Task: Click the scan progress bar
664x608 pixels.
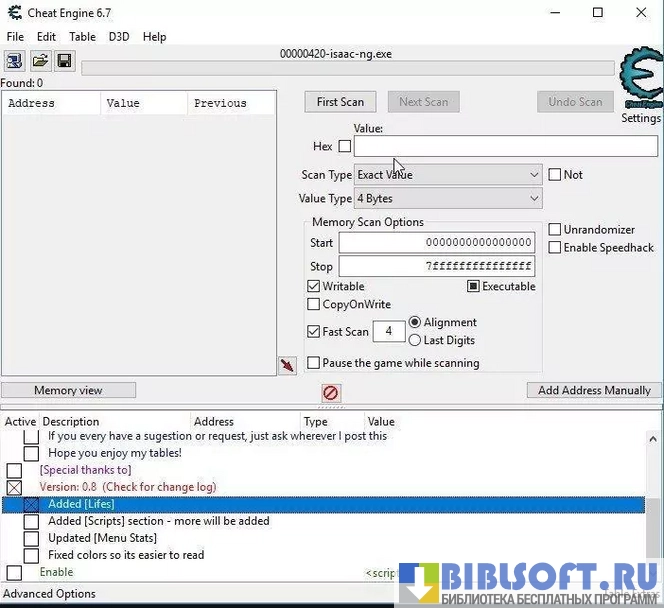Action: pyautogui.click(x=347, y=69)
